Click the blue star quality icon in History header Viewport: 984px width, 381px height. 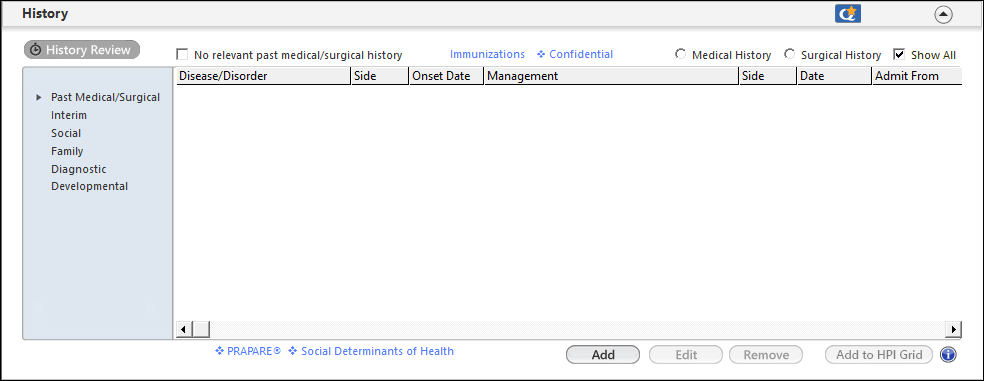847,14
